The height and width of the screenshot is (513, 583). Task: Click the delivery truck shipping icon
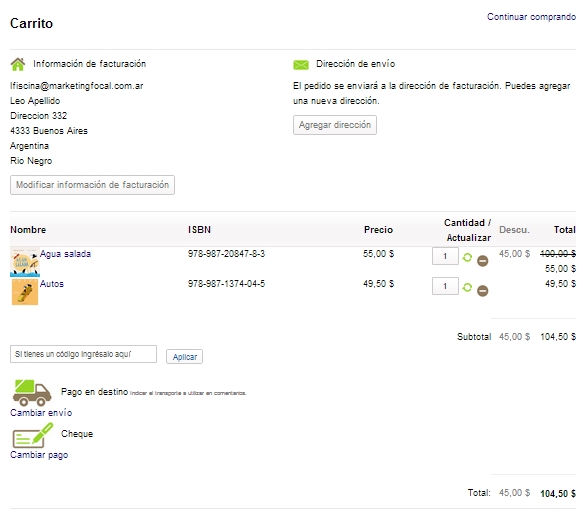coord(32,393)
